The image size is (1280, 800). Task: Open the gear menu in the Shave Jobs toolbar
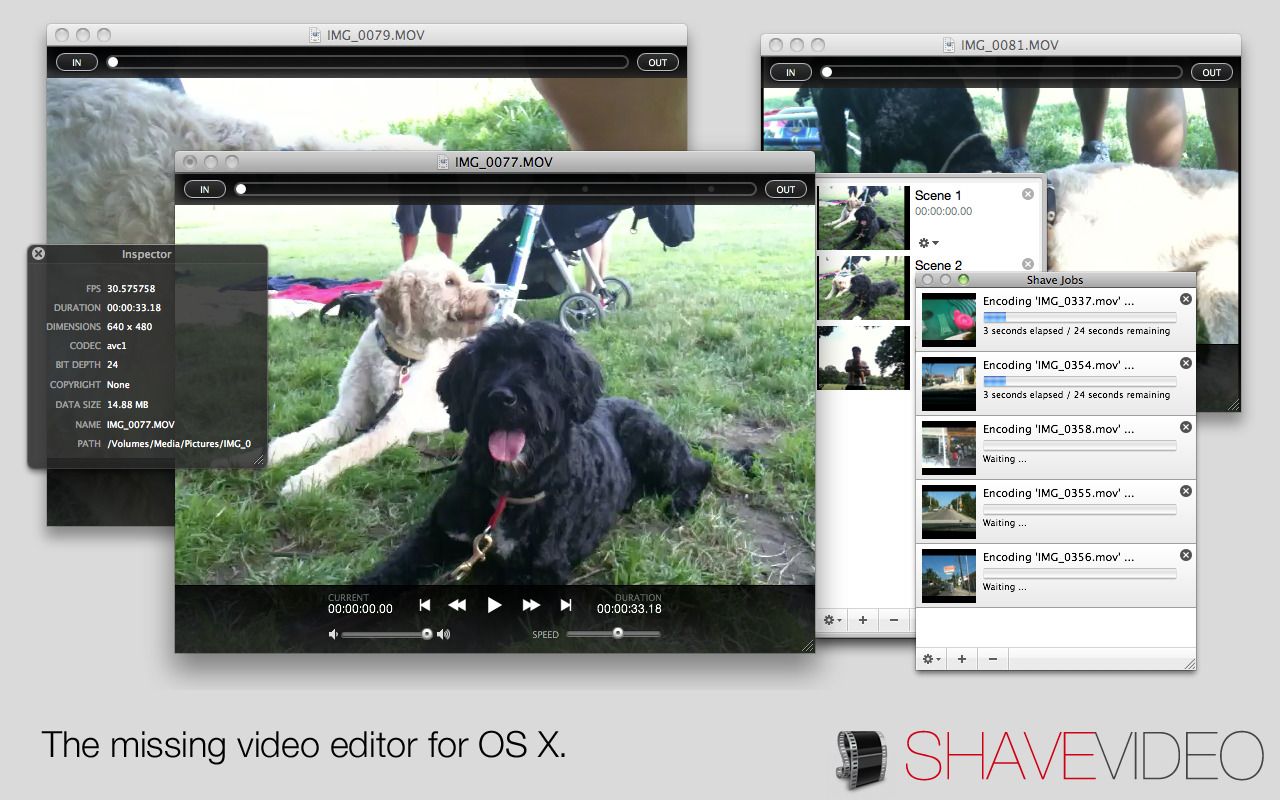coord(929,658)
